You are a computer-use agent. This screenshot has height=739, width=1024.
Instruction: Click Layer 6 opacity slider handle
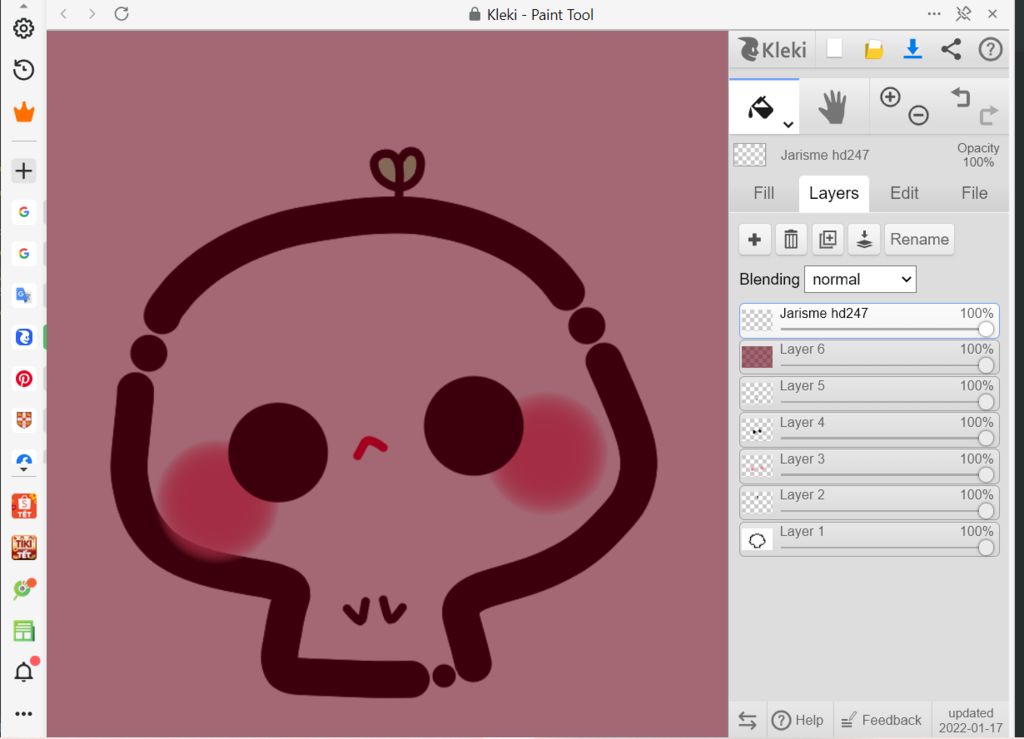tap(986, 366)
